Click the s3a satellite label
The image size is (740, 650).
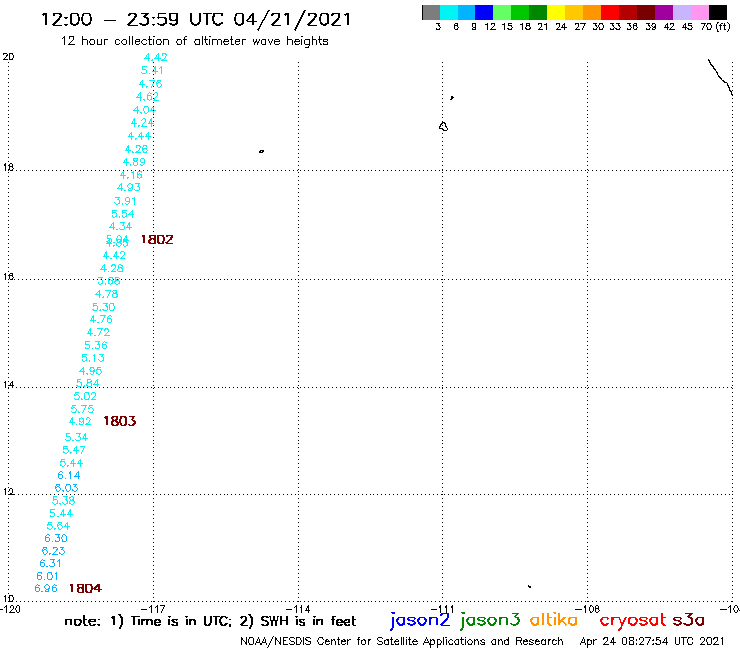click(688, 620)
